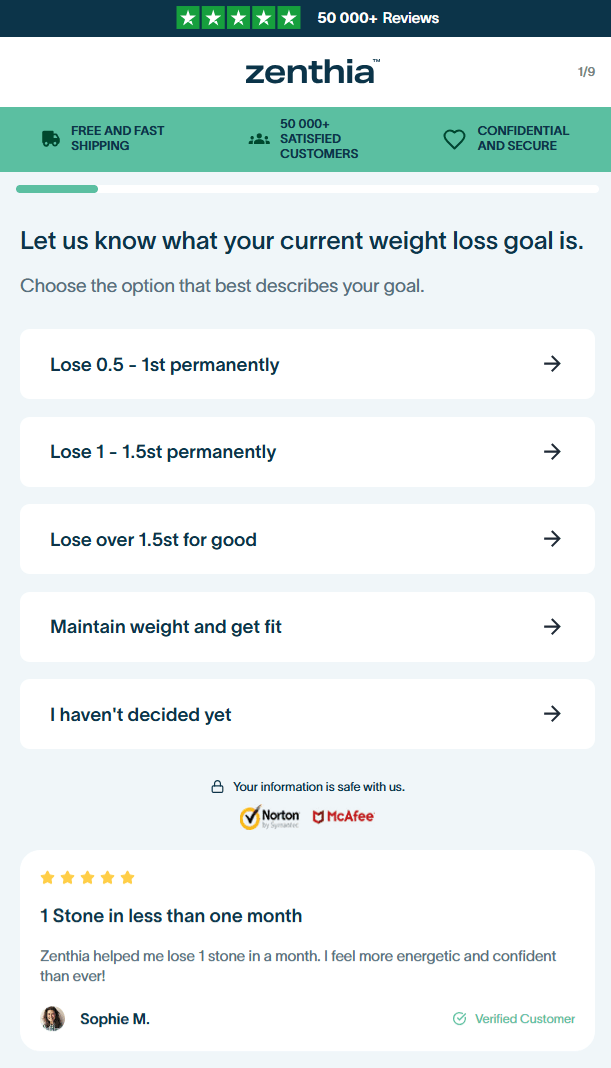611x1068 pixels.
Task: Click the green Trustpilot star rating
Action: click(x=238, y=18)
